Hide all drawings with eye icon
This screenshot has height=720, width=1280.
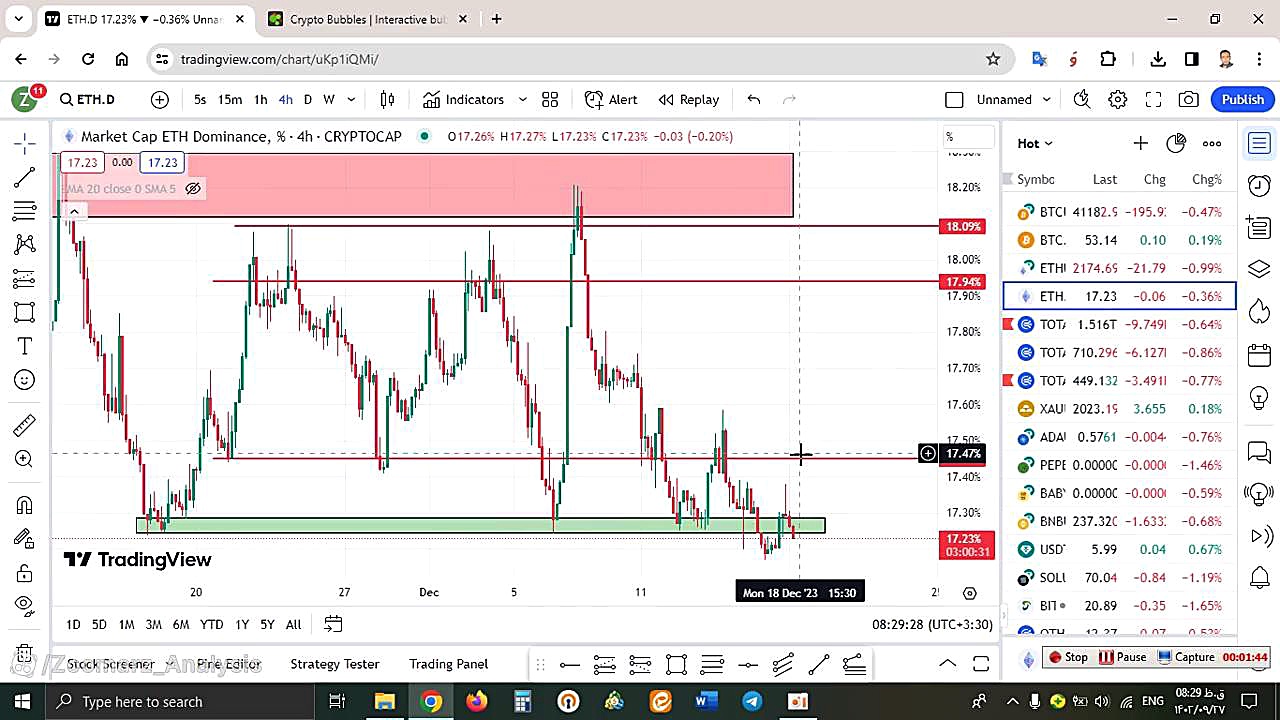tap(25, 605)
